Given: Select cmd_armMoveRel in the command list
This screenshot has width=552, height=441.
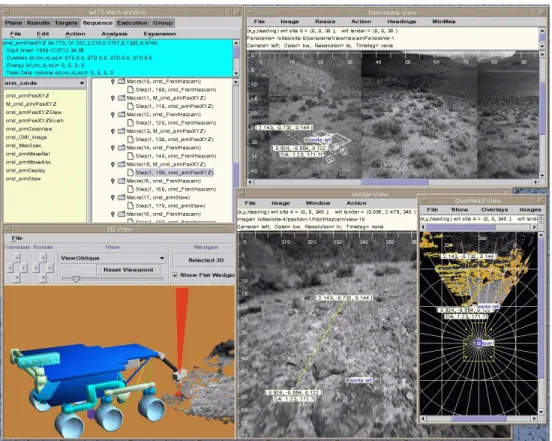Looking at the screenshot, I should (x=28, y=154).
